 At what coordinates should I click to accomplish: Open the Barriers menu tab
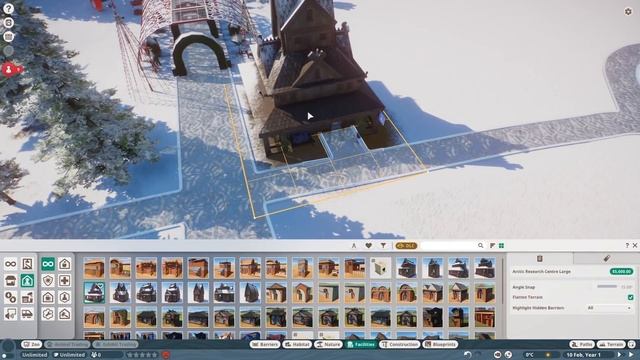coord(265,344)
